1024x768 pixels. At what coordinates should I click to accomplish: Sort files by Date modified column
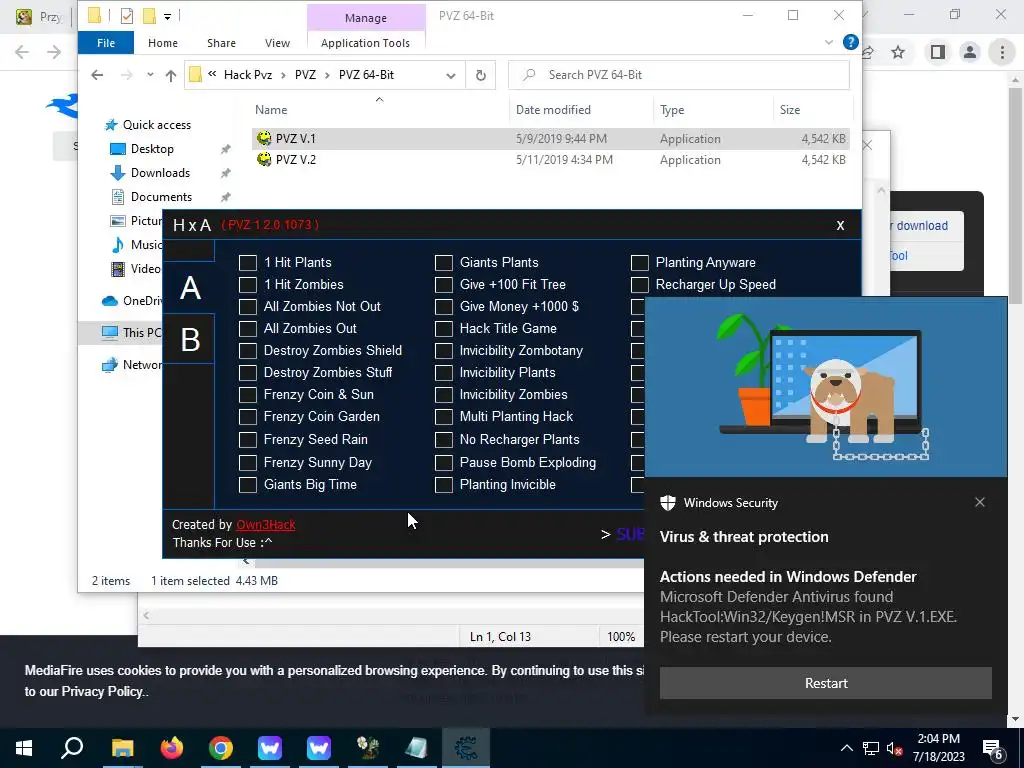click(553, 110)
